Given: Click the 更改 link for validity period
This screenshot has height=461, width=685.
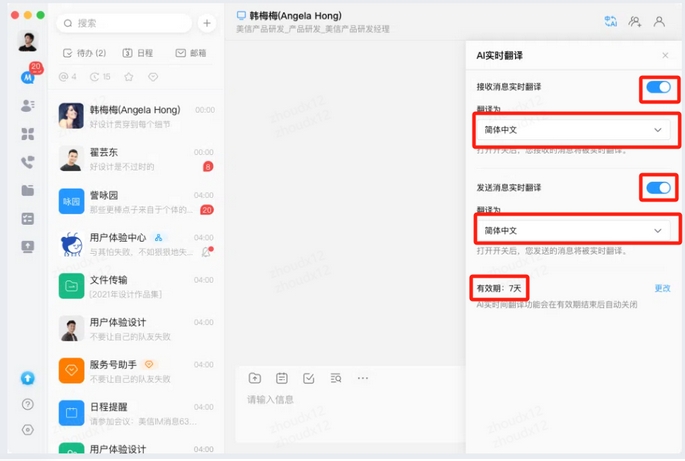Looking at the screenshot, I should click(662, 288).
